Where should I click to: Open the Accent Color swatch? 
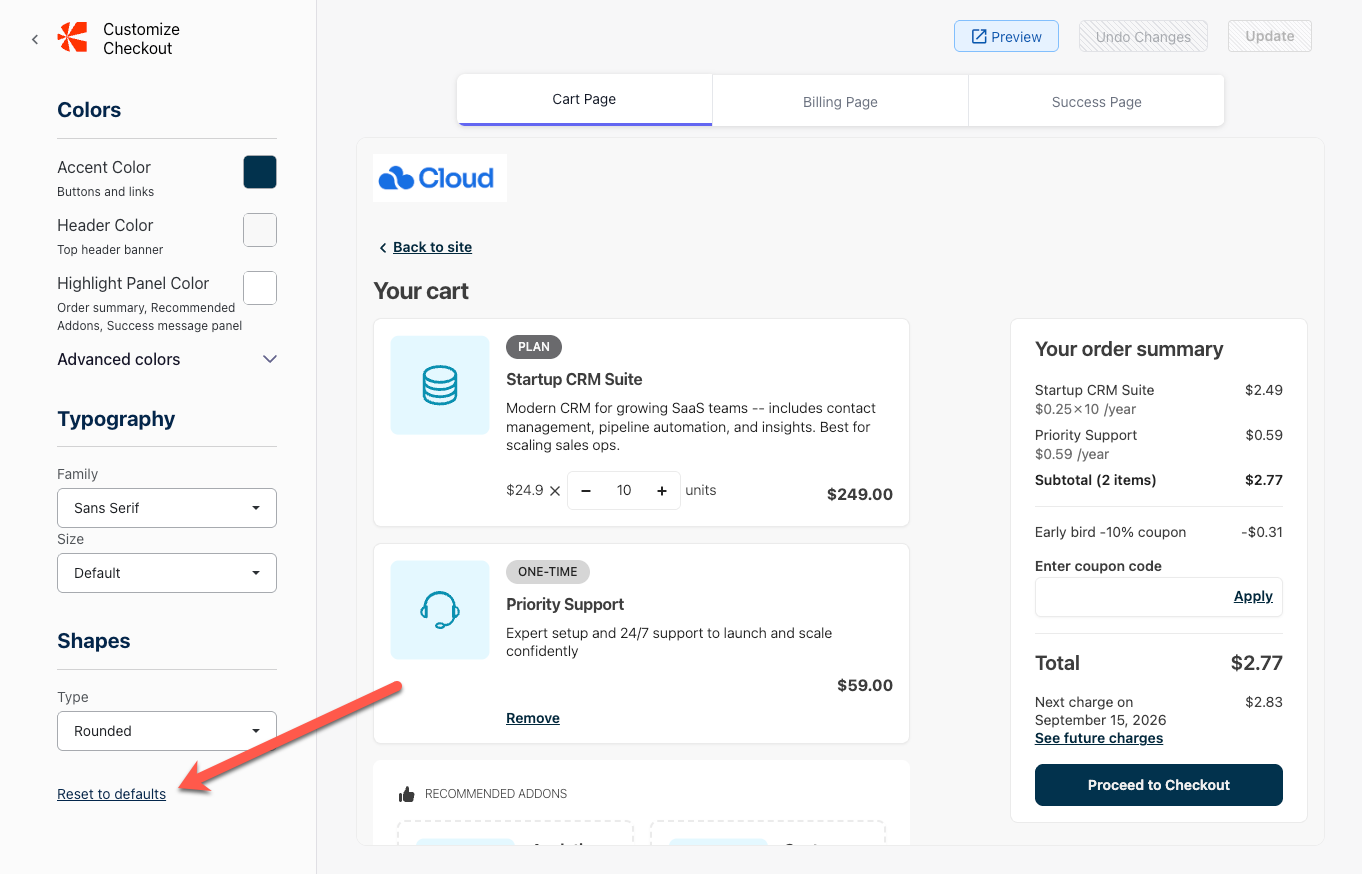[260, 172]
